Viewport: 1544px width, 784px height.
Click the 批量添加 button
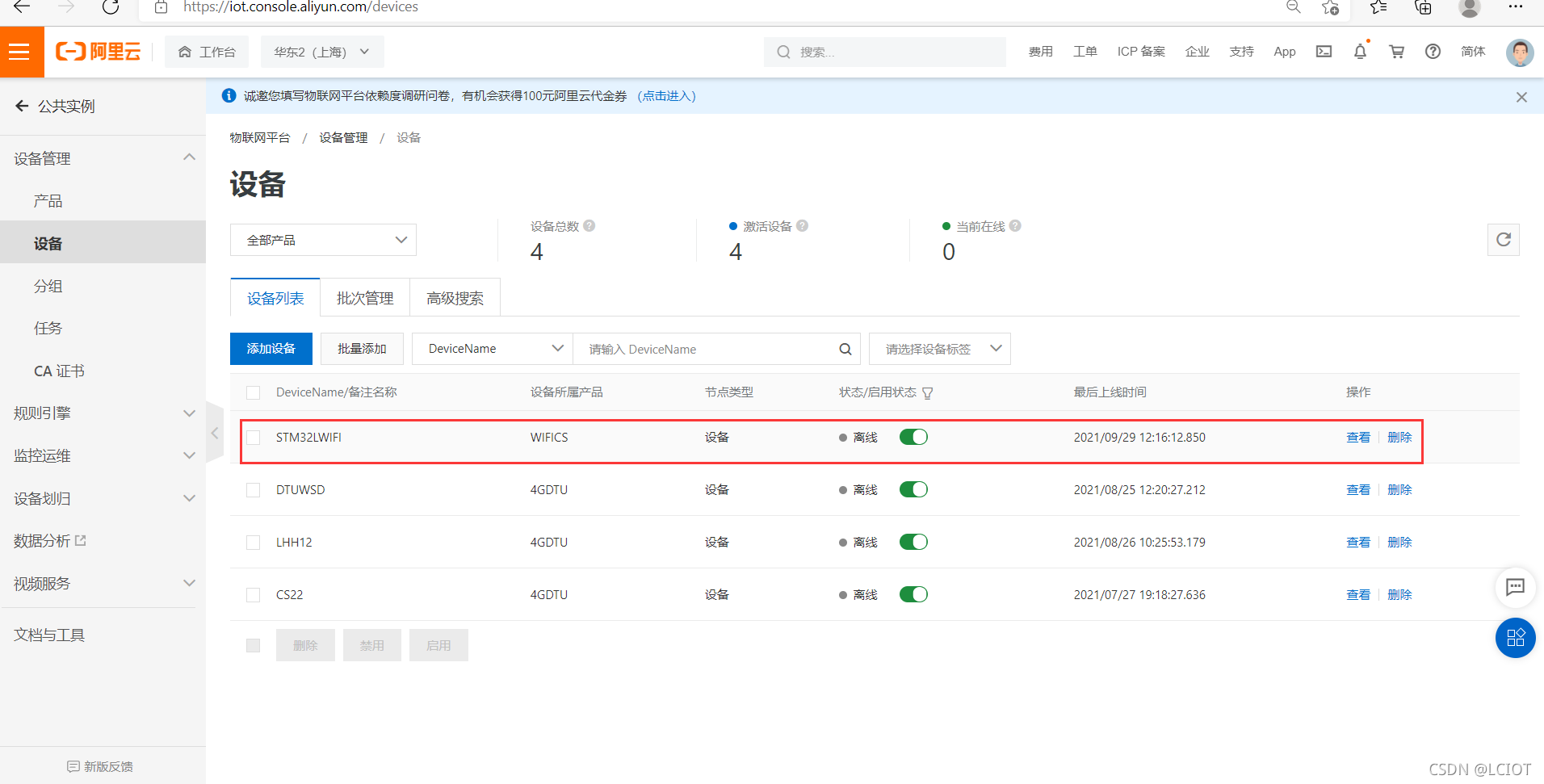point(362,349)
